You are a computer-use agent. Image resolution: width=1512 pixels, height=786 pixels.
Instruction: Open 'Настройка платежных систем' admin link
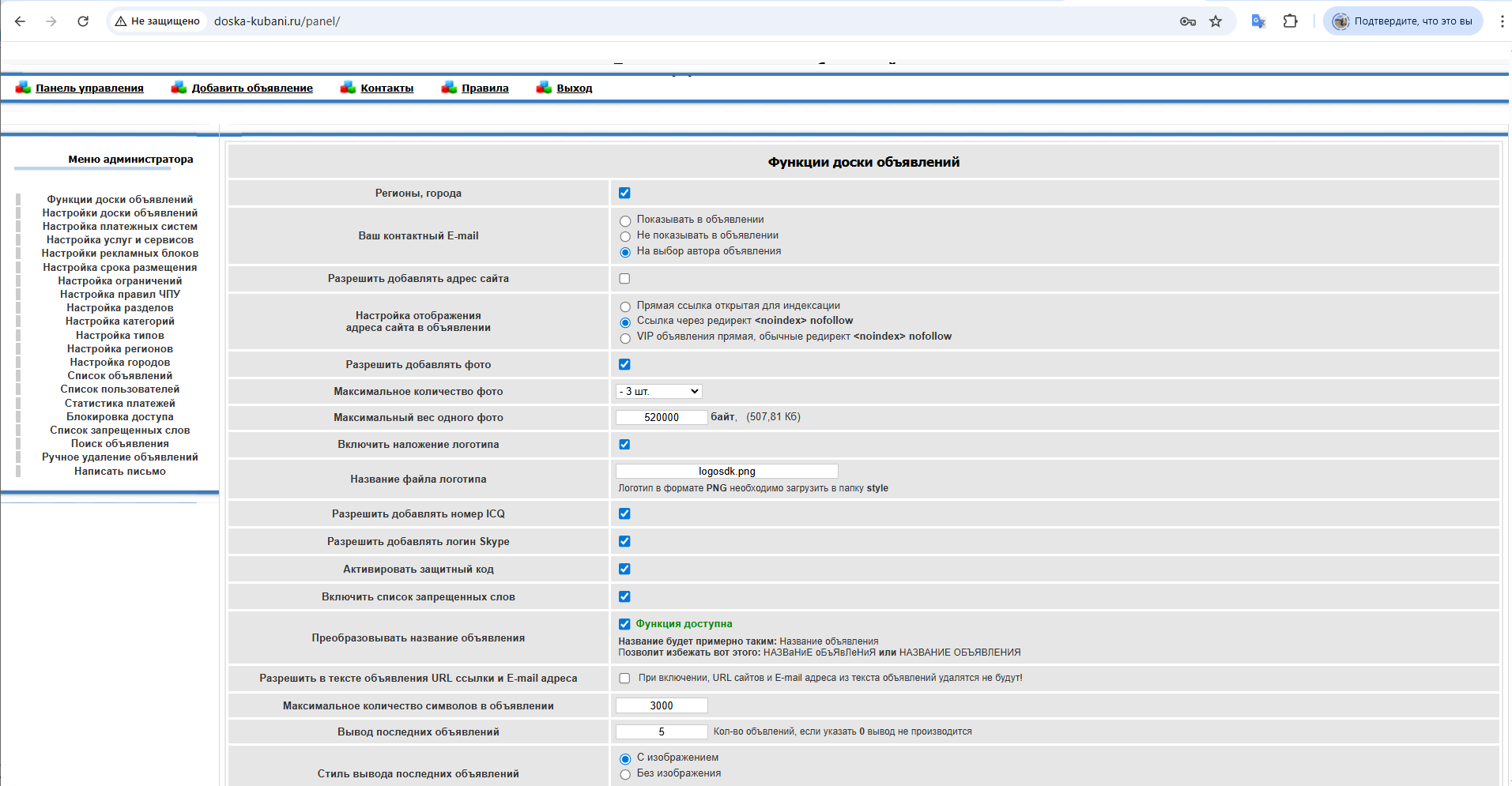click(x=120, y=226)
